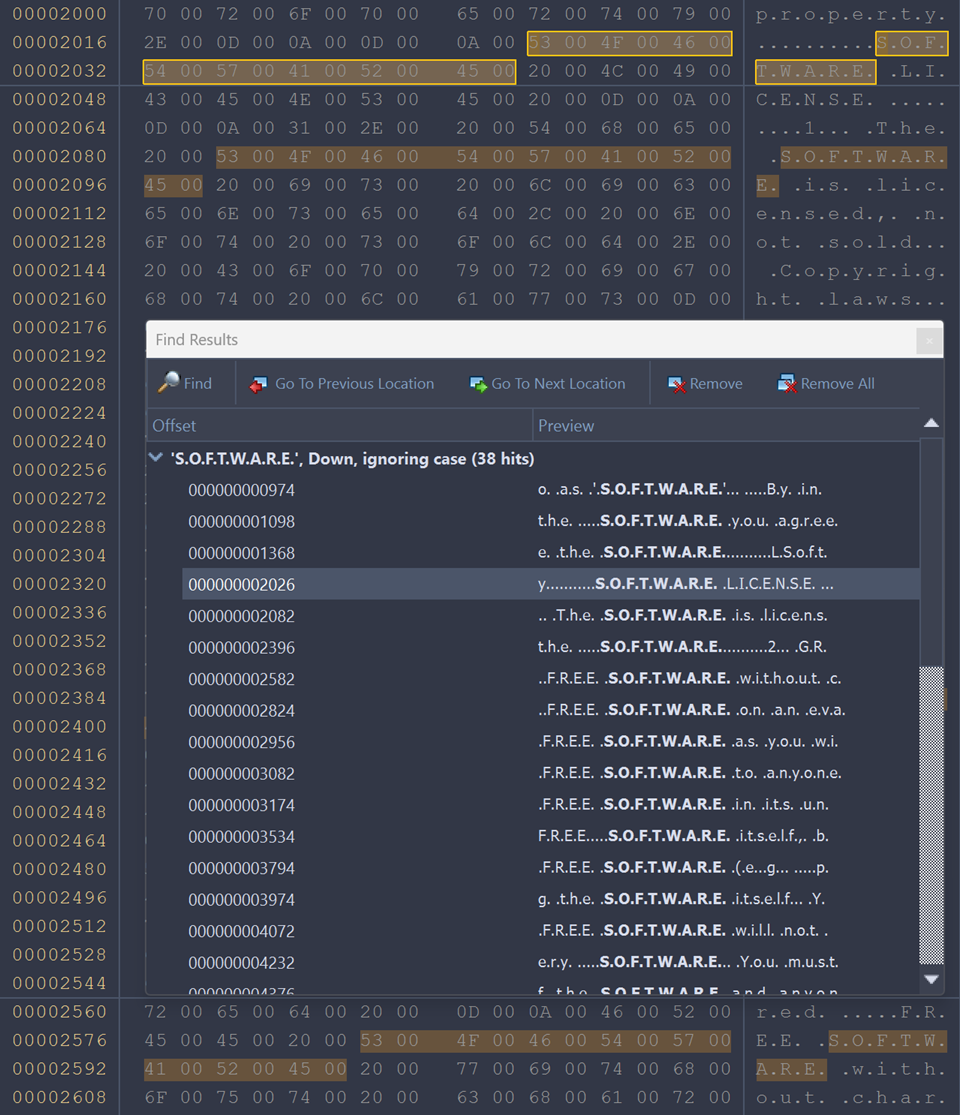The height and width of the screenshot is (1115, 960).
Task: Select result at offset 000000000974
Action: click(241, 490)
